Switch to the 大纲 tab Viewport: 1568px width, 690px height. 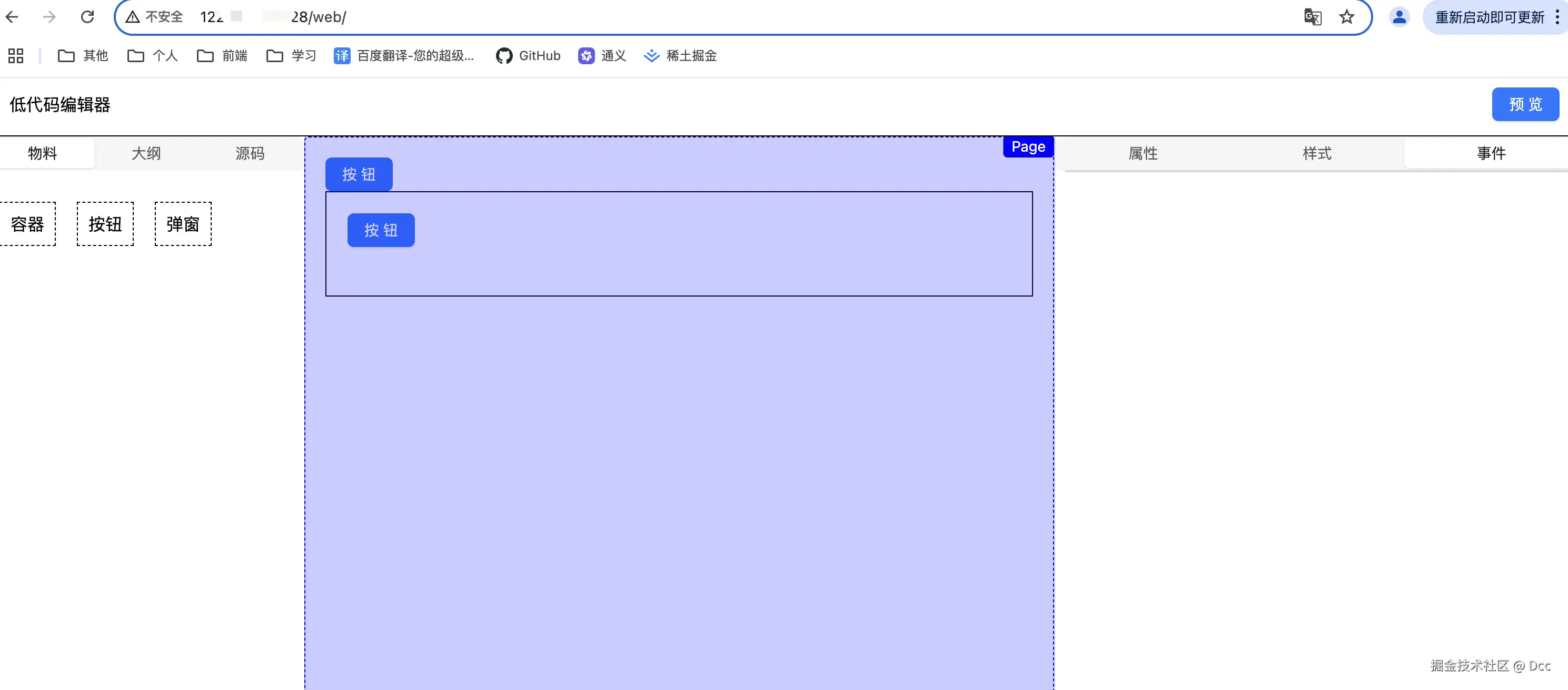pyautogui.click(x=146, y=153)
